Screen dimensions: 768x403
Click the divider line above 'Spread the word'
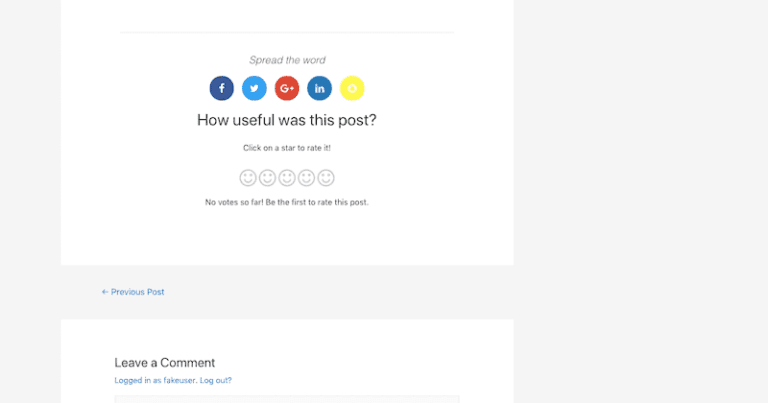coord(286,33)
